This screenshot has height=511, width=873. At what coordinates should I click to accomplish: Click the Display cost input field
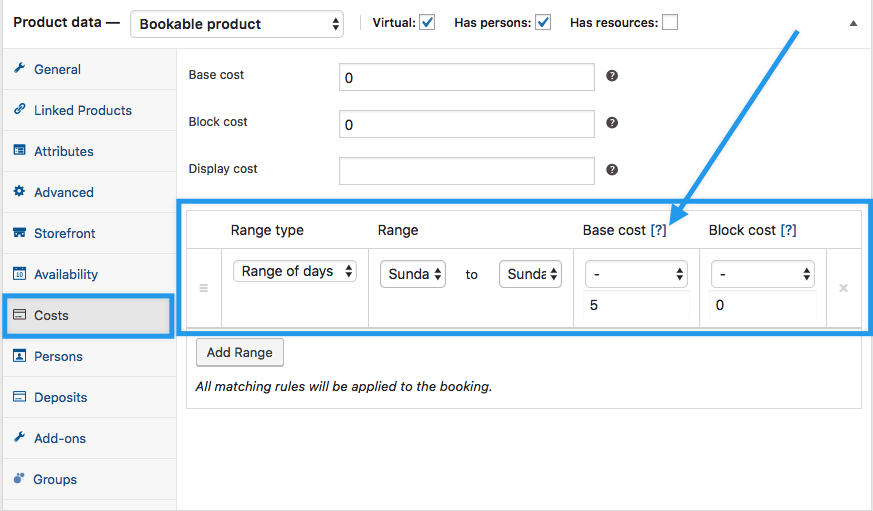click(467, 171)
